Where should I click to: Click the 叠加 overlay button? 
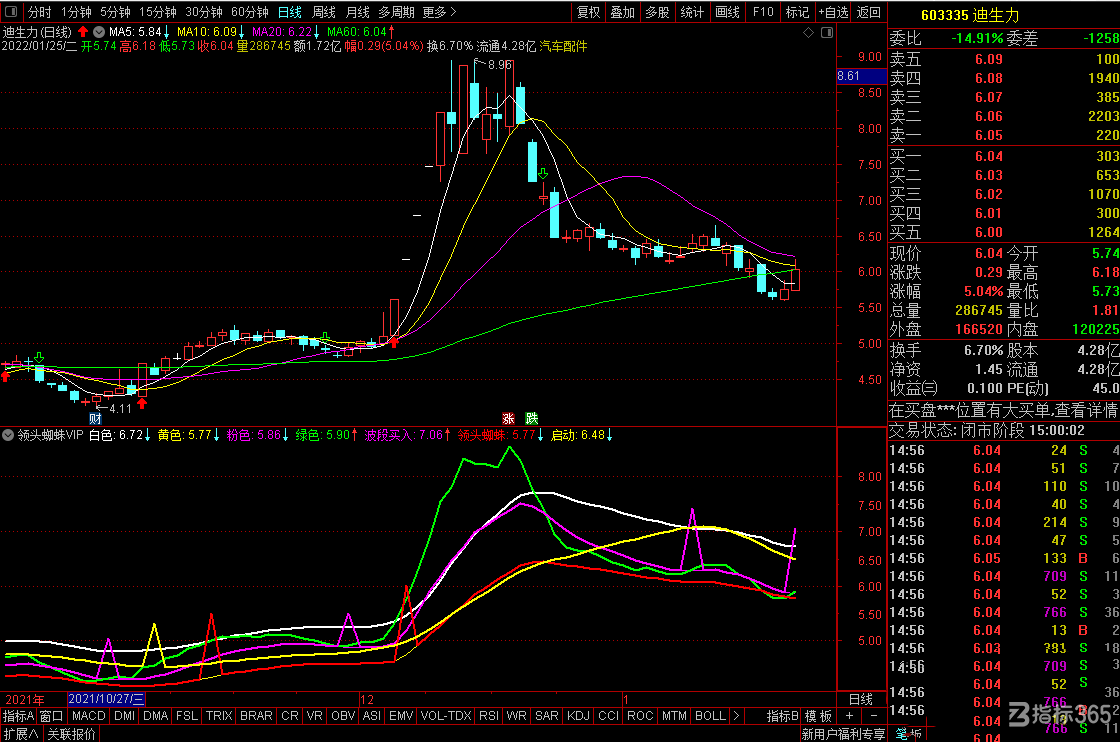(623, 12)
